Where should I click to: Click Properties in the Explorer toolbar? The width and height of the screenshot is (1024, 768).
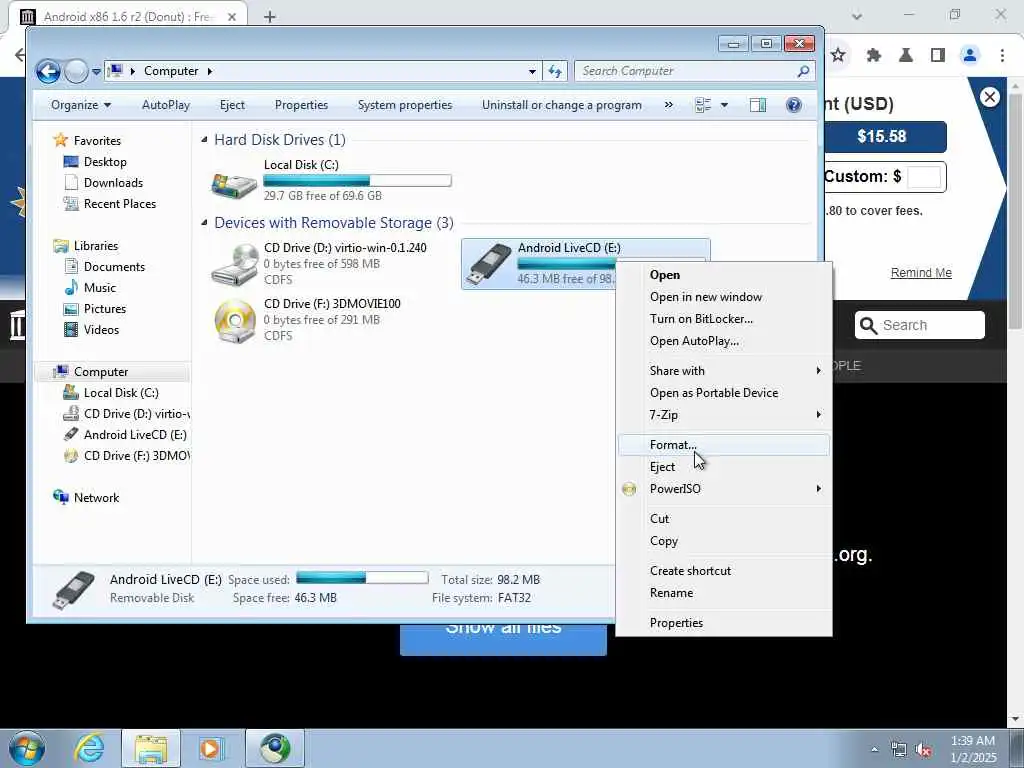tap(301, 105)
